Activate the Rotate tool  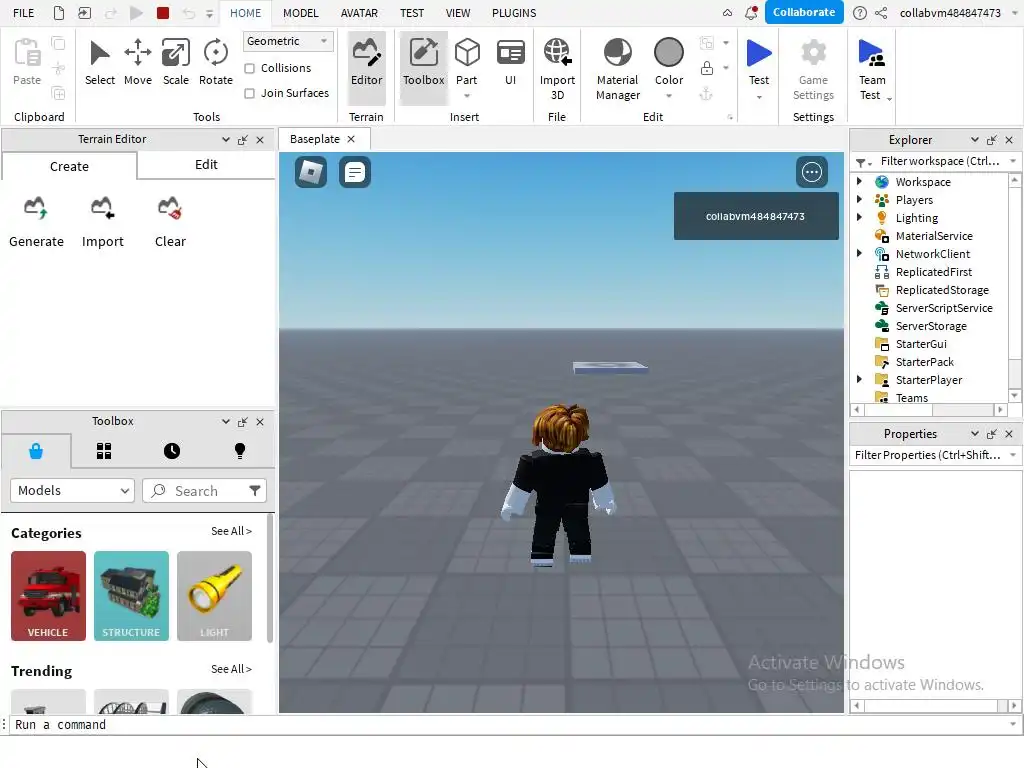click(x=216, y=63)
